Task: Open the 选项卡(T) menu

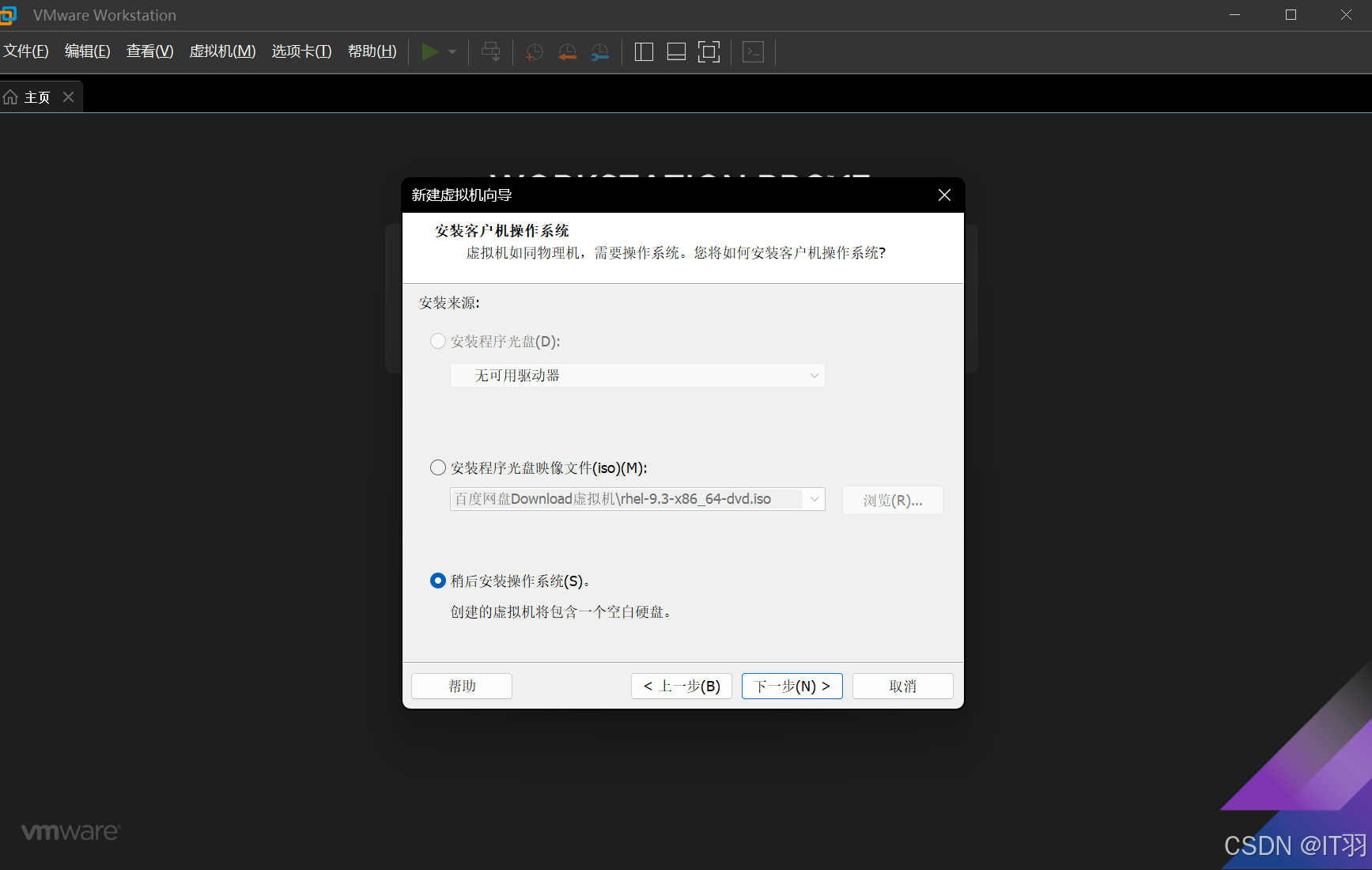Action: tap(302, 51)
